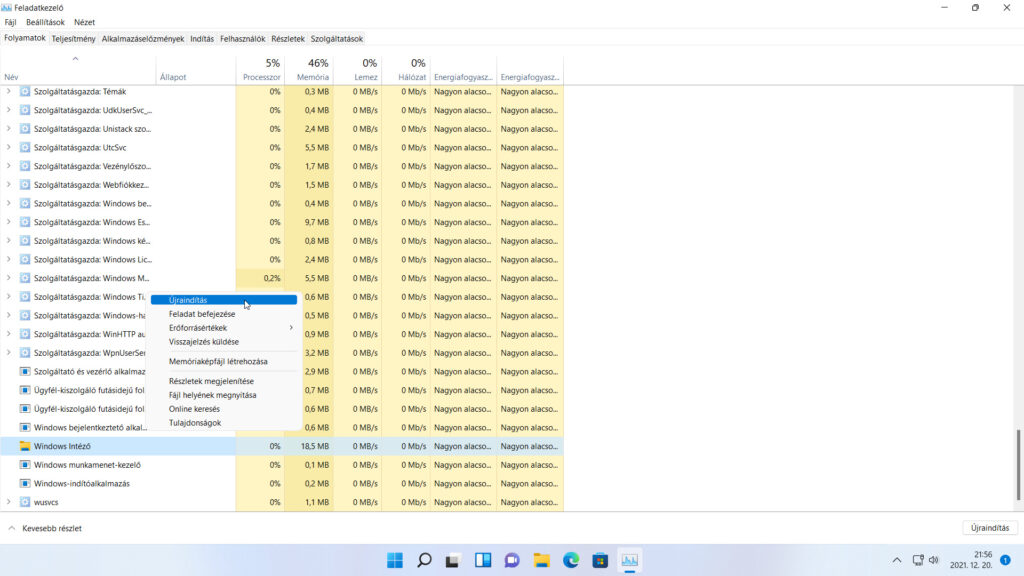Open the Beállítások menu
The width and height of the screenshot is (1024, 576).
[45, 22]
